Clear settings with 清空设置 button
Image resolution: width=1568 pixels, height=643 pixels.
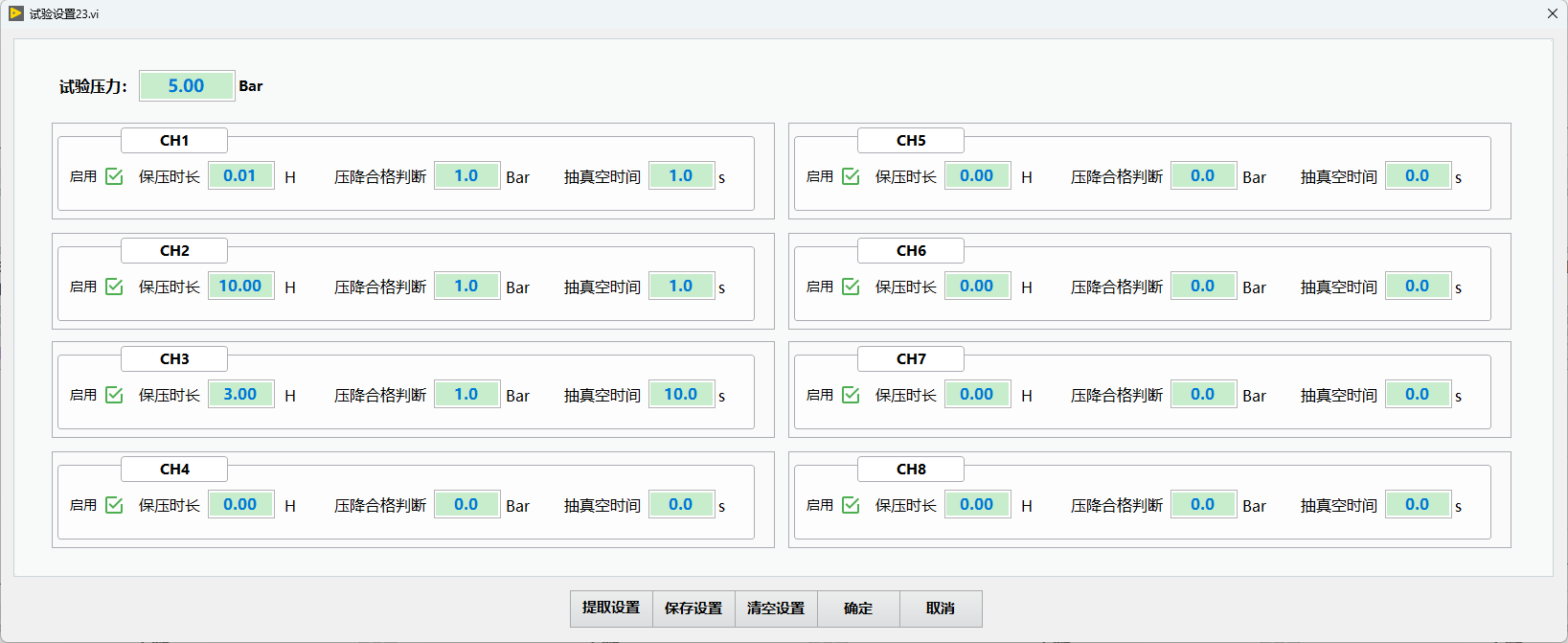[776, 609]
